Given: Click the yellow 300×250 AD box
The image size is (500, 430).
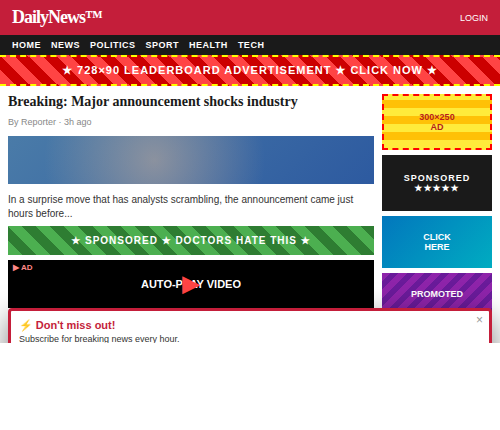Looking at the screenshot, I should point(437,122).
